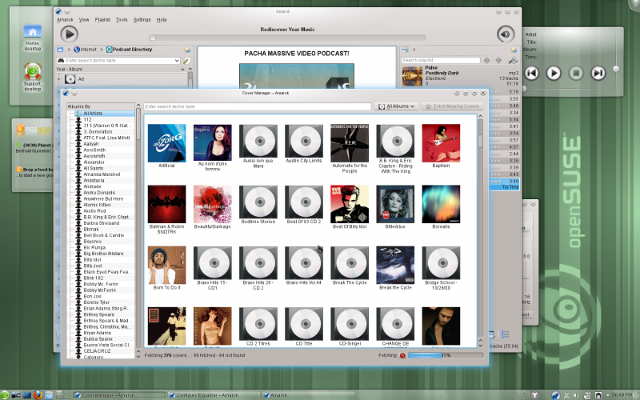Click the volume speaker icon in Amarok
This screenshot has width=640, height=400.
pyautogui.click(x=505, y=34)
